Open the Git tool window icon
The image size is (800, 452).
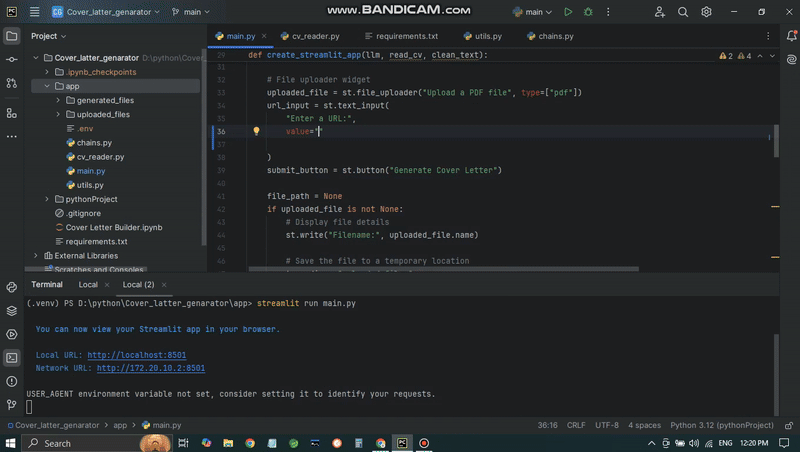point(12,405)
